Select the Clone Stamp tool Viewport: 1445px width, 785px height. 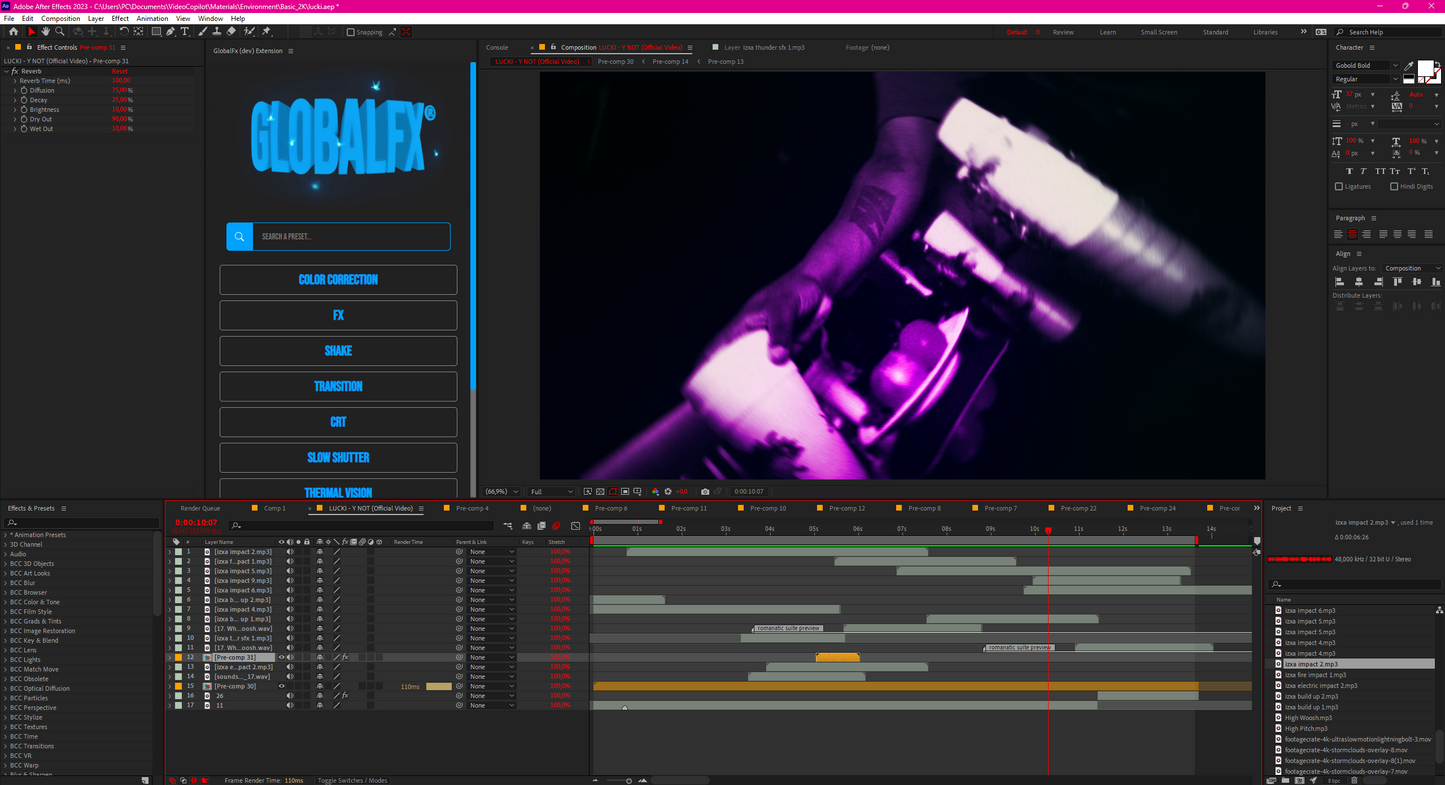click(217, 32)
